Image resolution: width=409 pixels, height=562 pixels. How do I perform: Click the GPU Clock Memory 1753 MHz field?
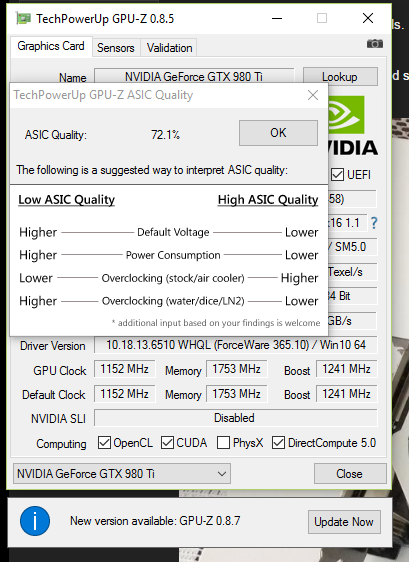236,369
